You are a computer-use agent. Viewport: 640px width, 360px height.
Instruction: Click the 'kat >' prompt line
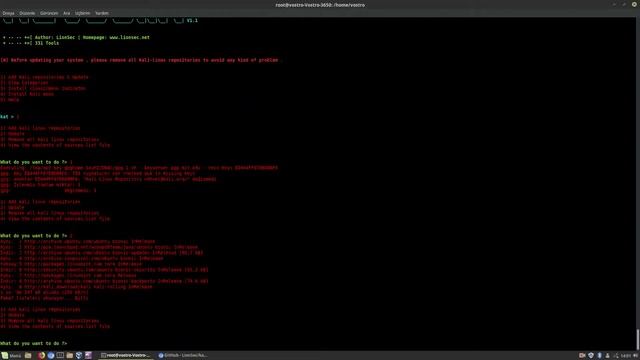[9, 117]
